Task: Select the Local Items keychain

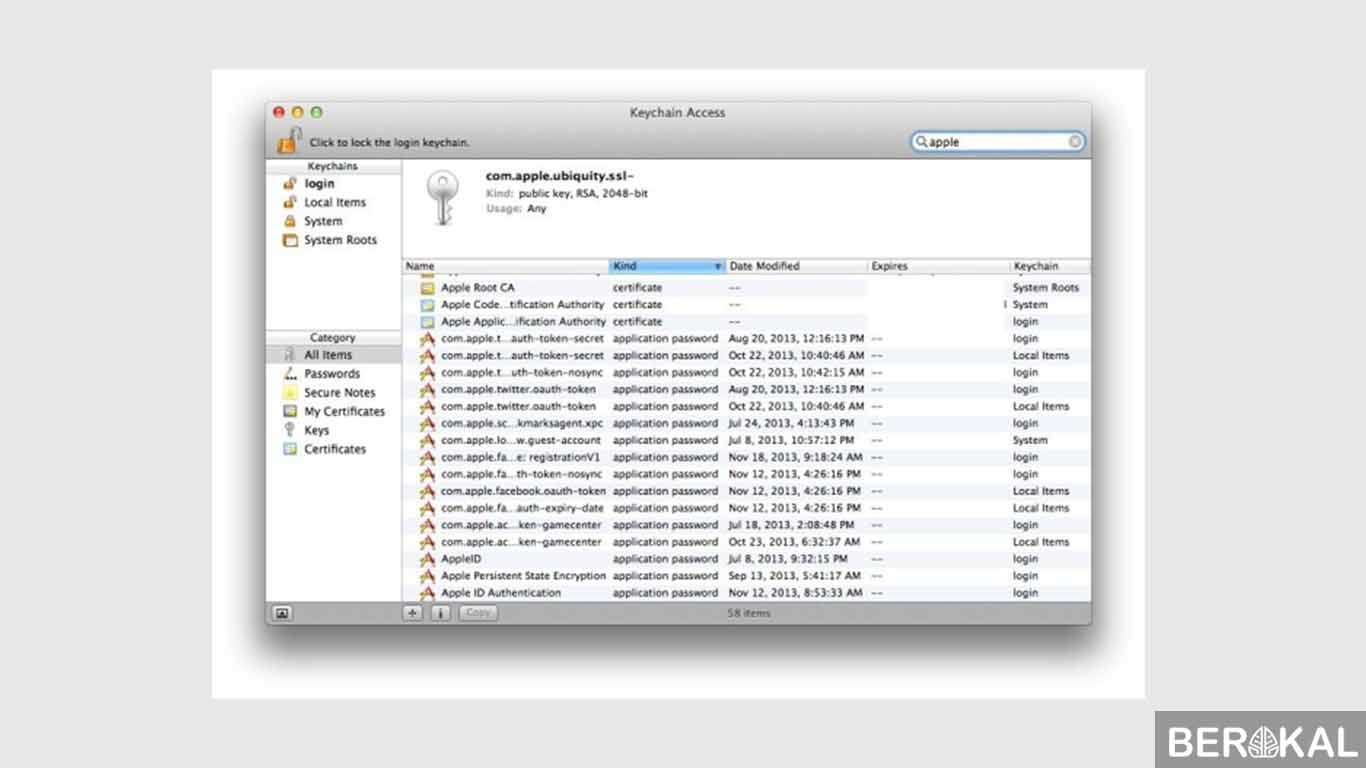Action: pos(334,202)
